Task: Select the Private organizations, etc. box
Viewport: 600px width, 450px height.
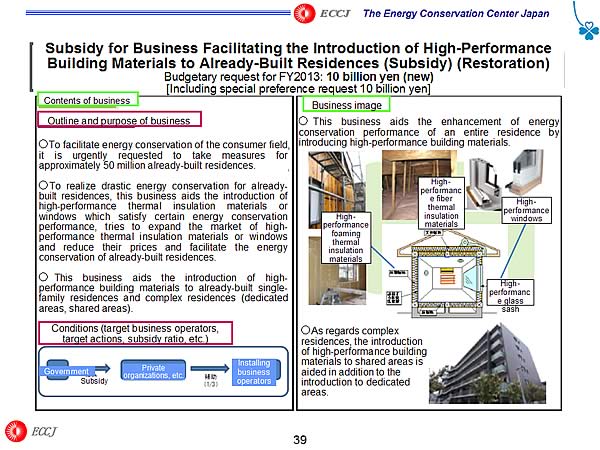Action: (153, 370)
